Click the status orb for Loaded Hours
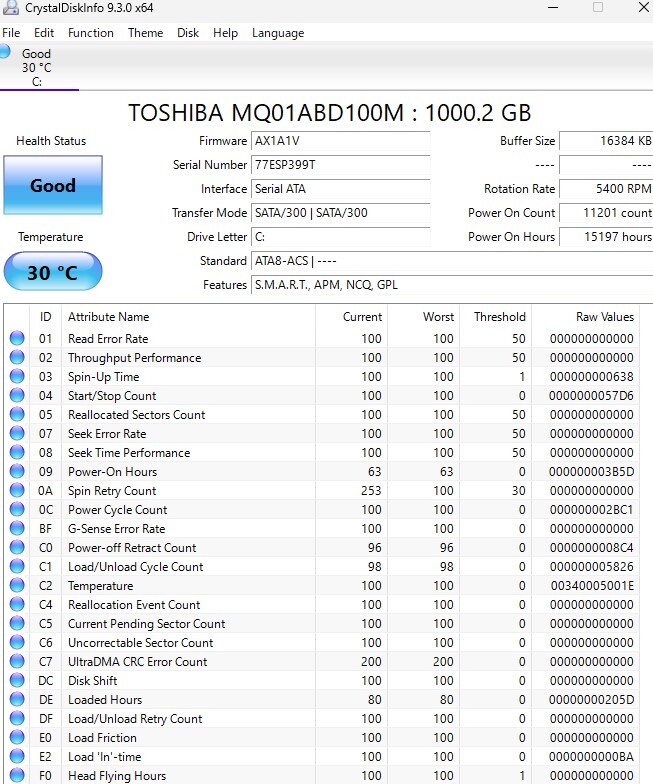This screenshot has height=784, width=653. [x=17, y=700]
